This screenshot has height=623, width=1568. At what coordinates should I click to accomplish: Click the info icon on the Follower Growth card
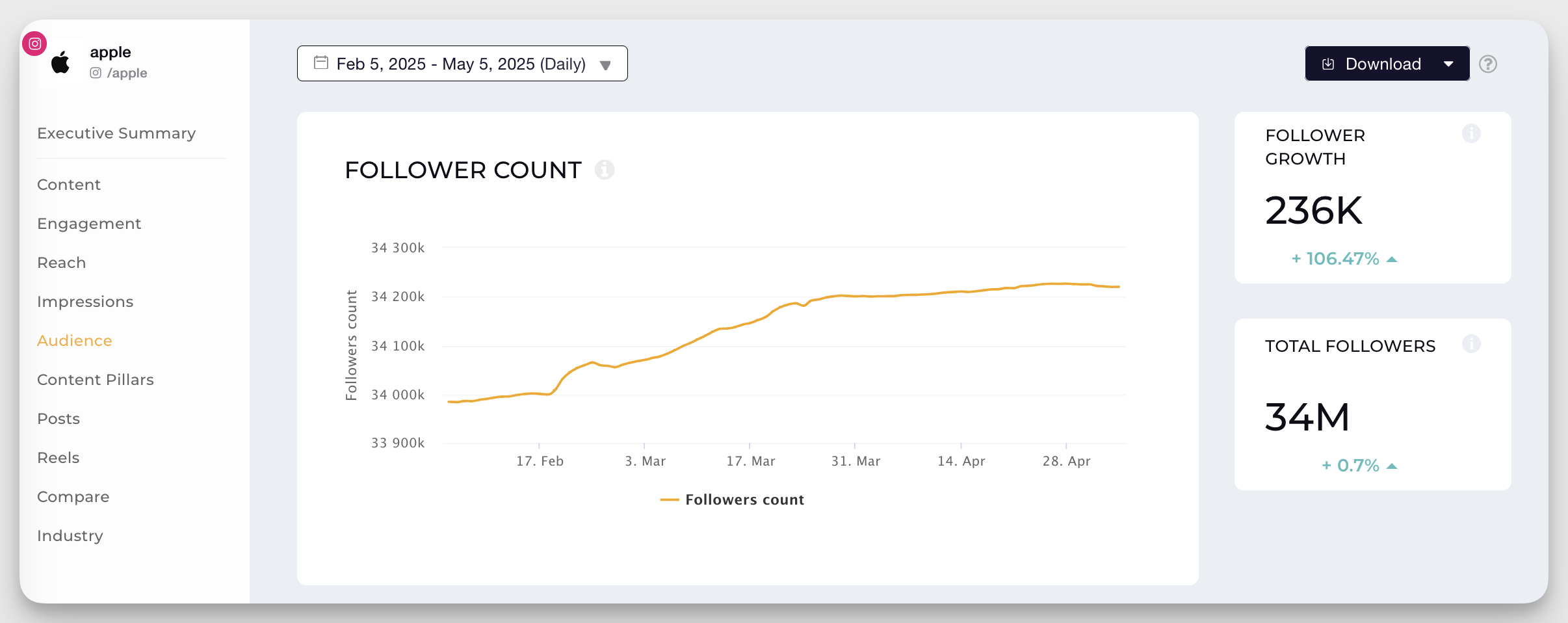coord(1472,133)
